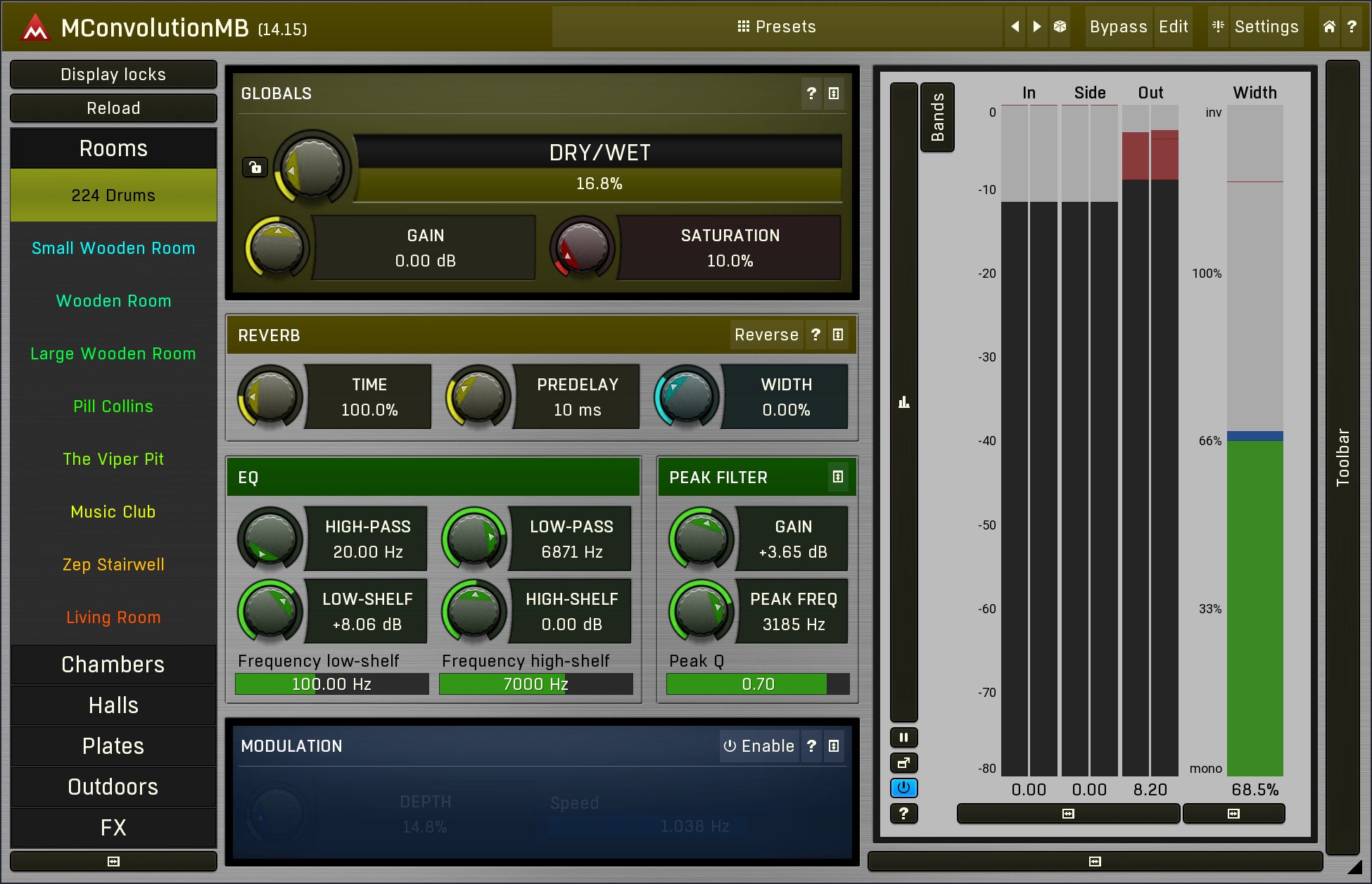Select the Small Wooden Room impulse
Viewport: 1372px width, 884px height.
[x=113, y=248]
